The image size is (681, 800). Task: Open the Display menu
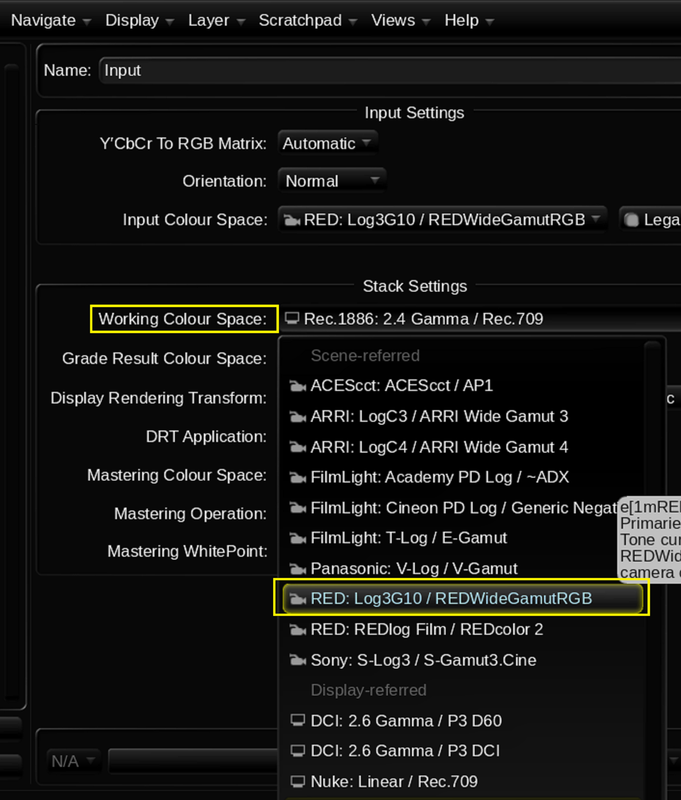139,20
